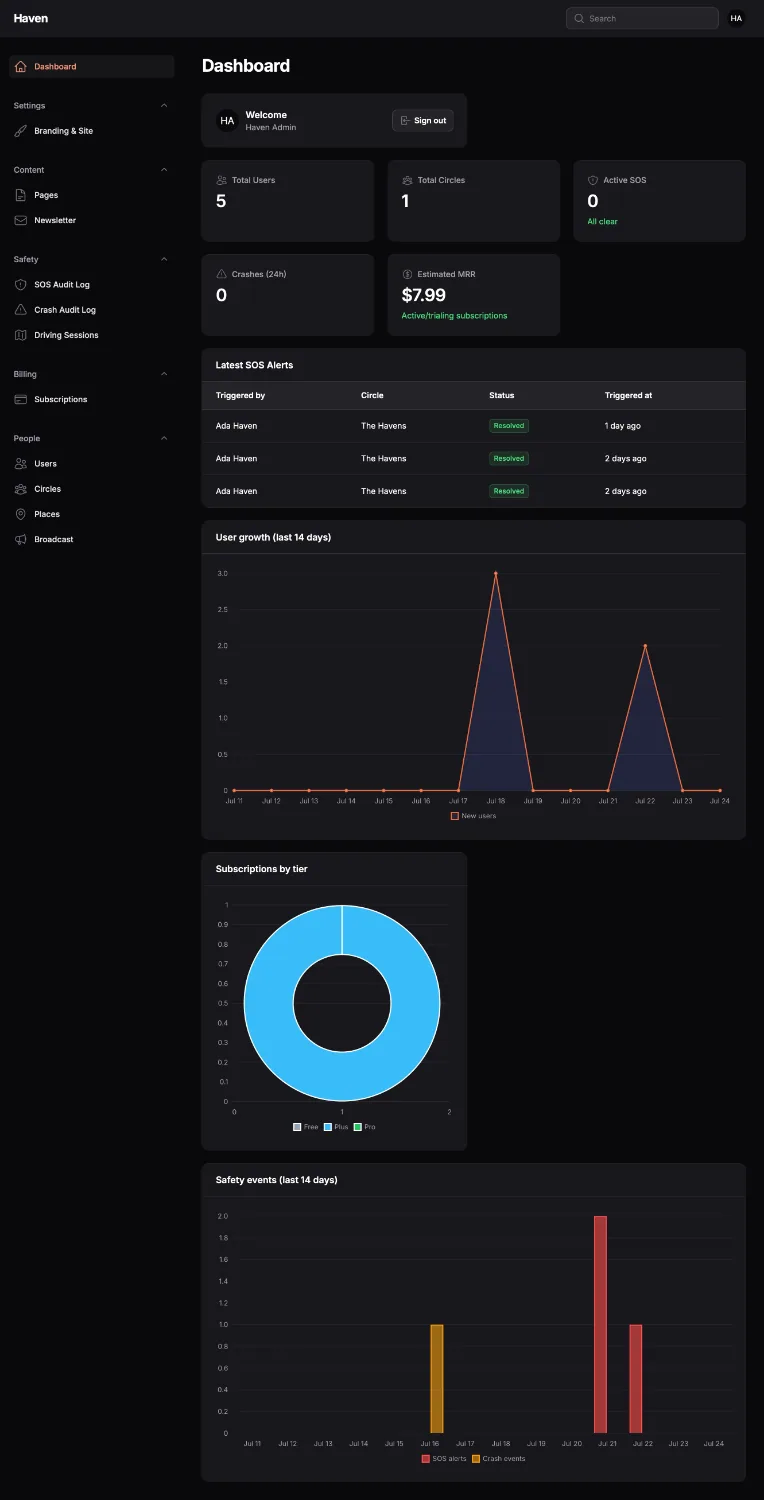The height and width of the screenshot is (1500, 764).
Task: Click the Driving Sessions map icon
Action: (21, 335)
